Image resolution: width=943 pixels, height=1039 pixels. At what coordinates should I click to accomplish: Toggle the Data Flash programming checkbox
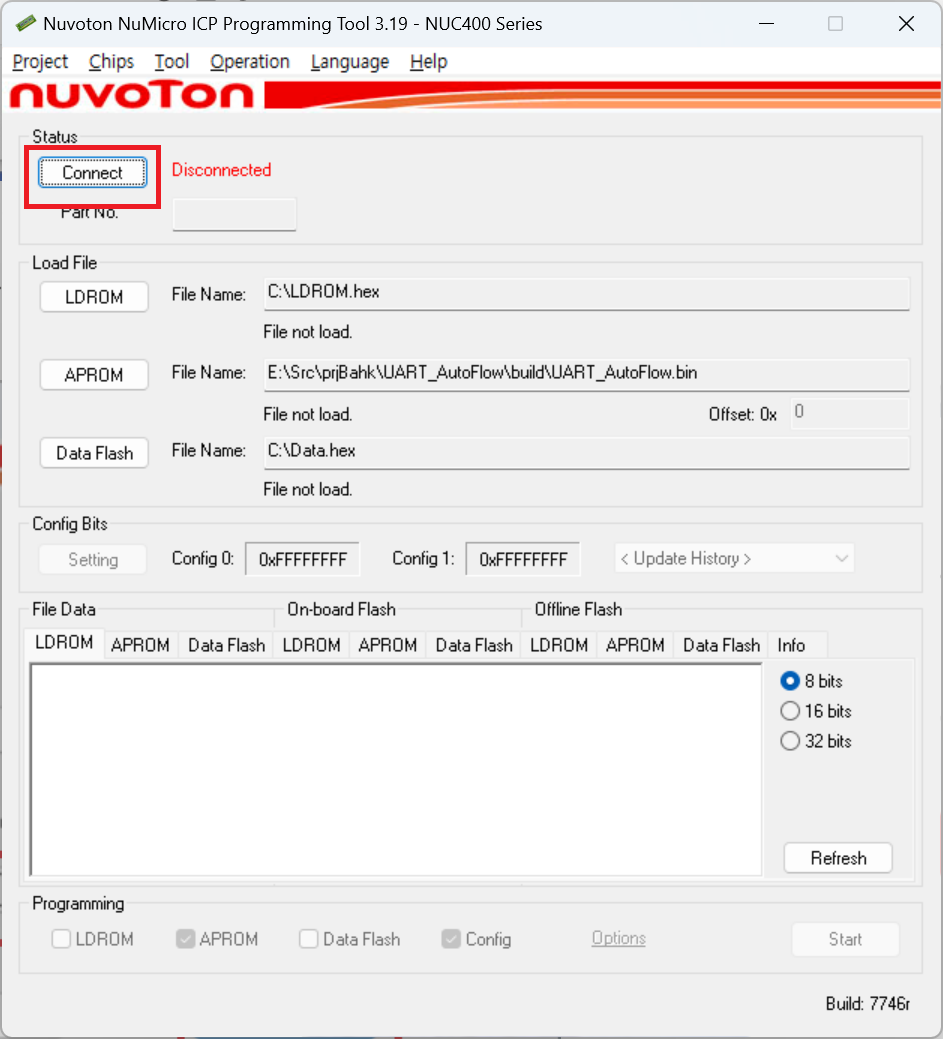pos(308,939)
